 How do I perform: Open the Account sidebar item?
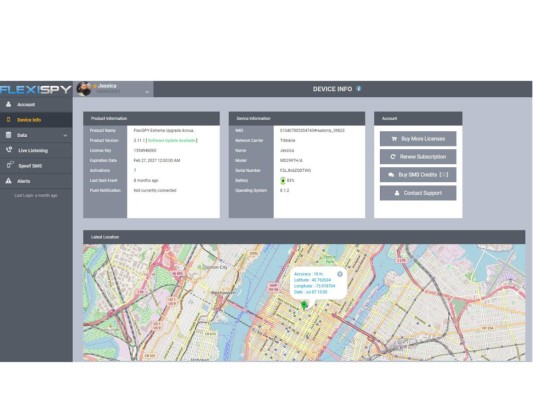point(36,104)
